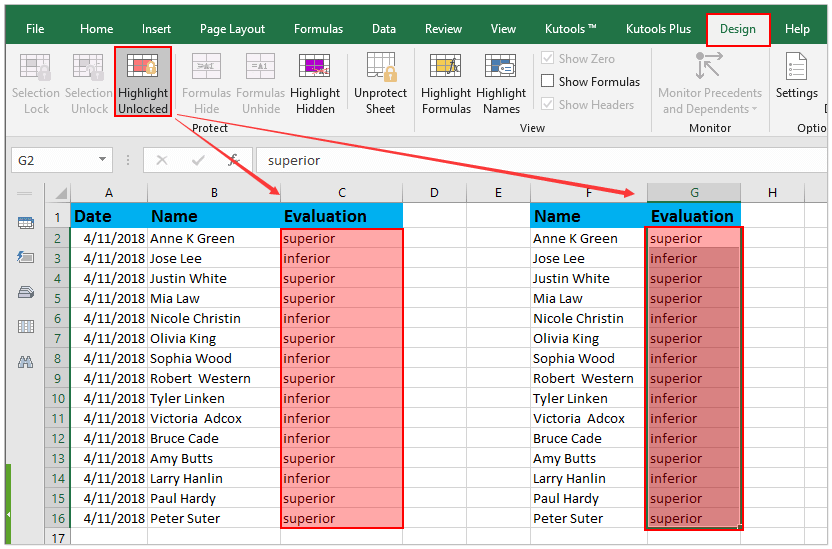The image size is (832, 549).
Task: Open the binoculars find sidebar icon
Action: click(x=25, y=362)
